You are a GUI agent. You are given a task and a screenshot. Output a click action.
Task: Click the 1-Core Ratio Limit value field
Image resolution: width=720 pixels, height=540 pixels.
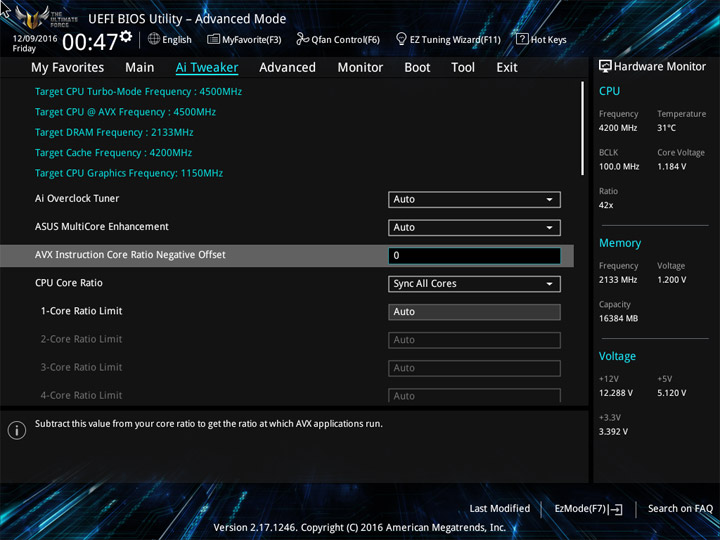point(474,312)
